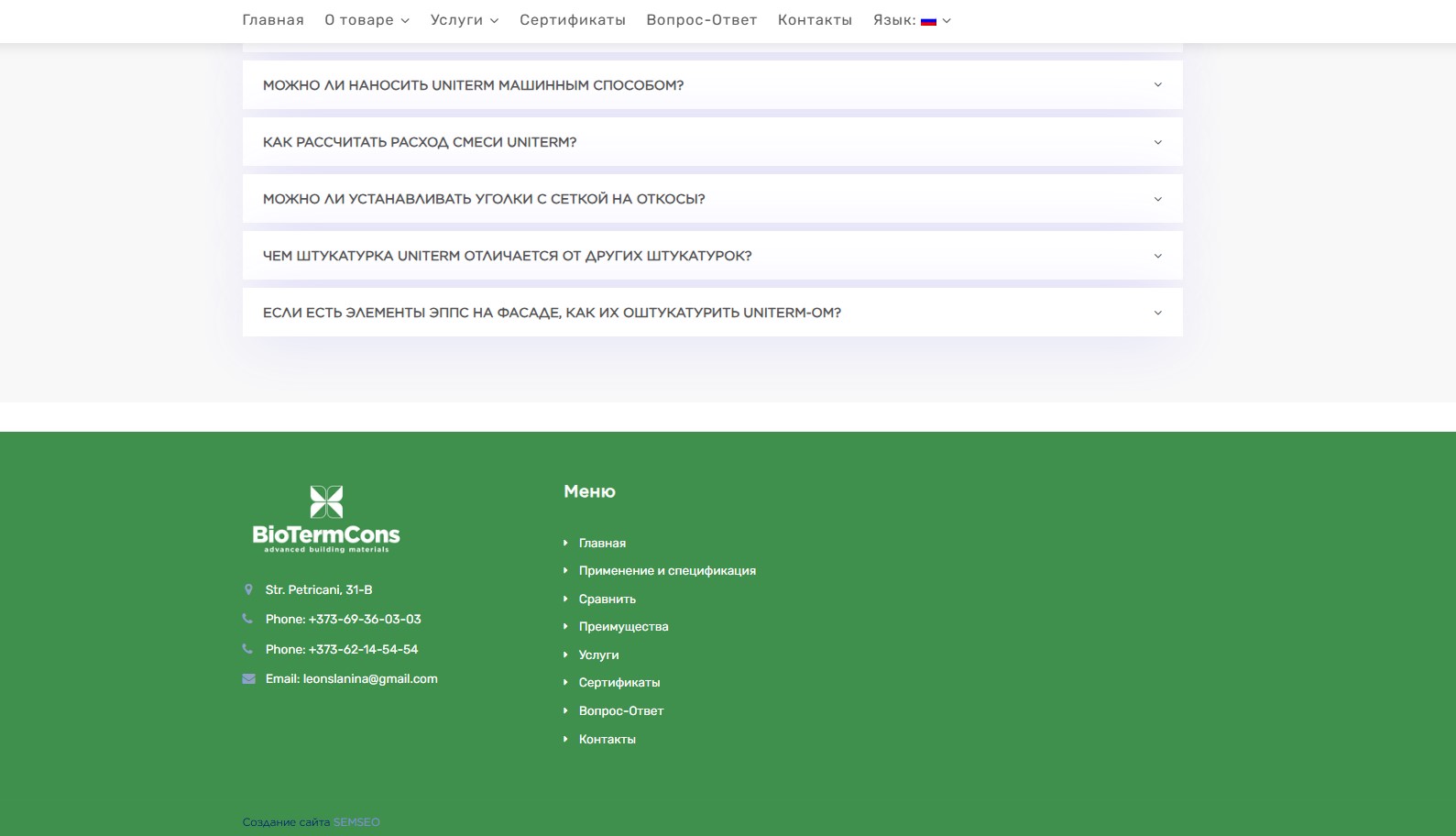Click the phone icon next to +373-69-36-03-03

(247, 619)
